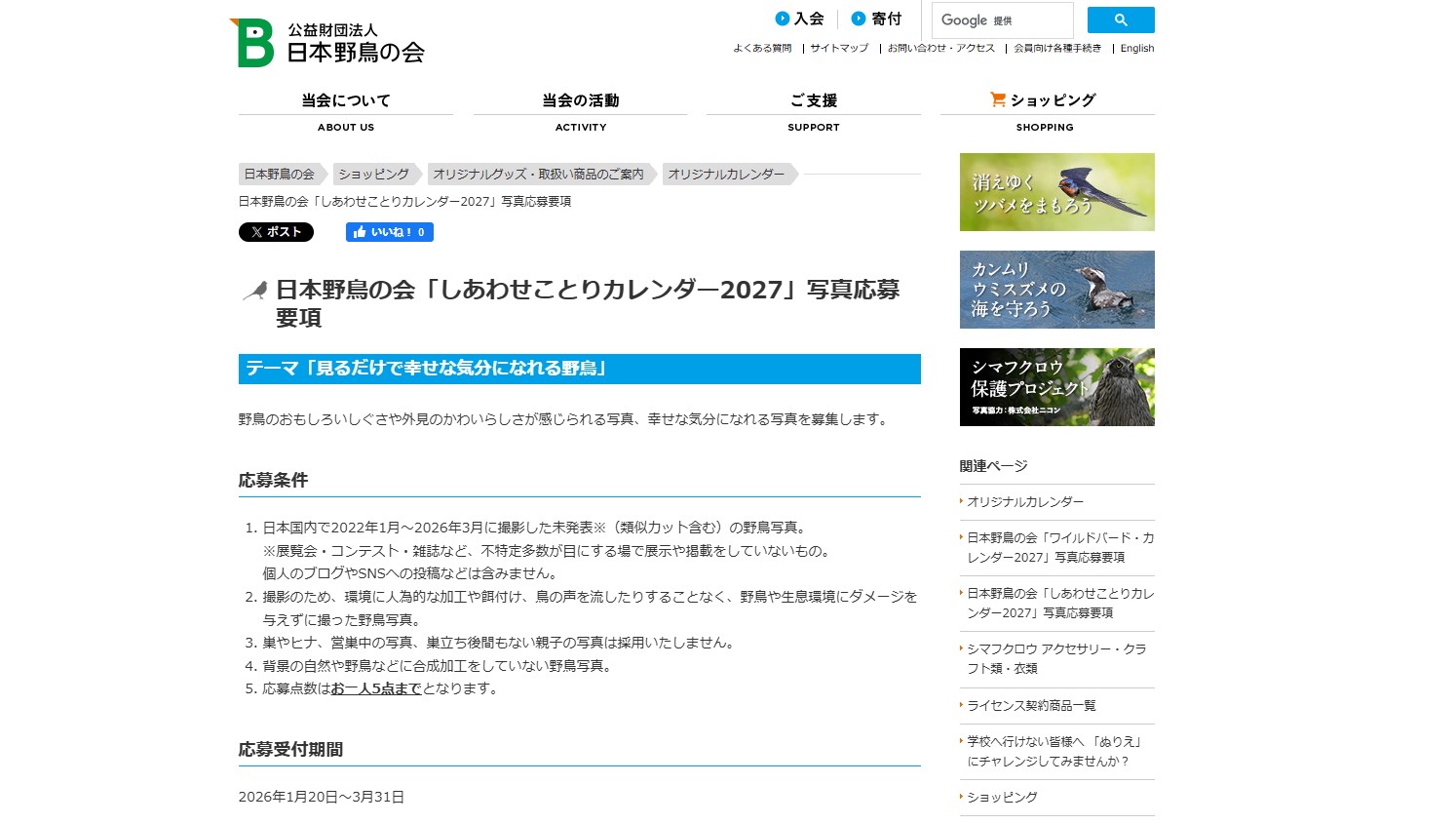Switch to the English site

[x=1136, y=49]
